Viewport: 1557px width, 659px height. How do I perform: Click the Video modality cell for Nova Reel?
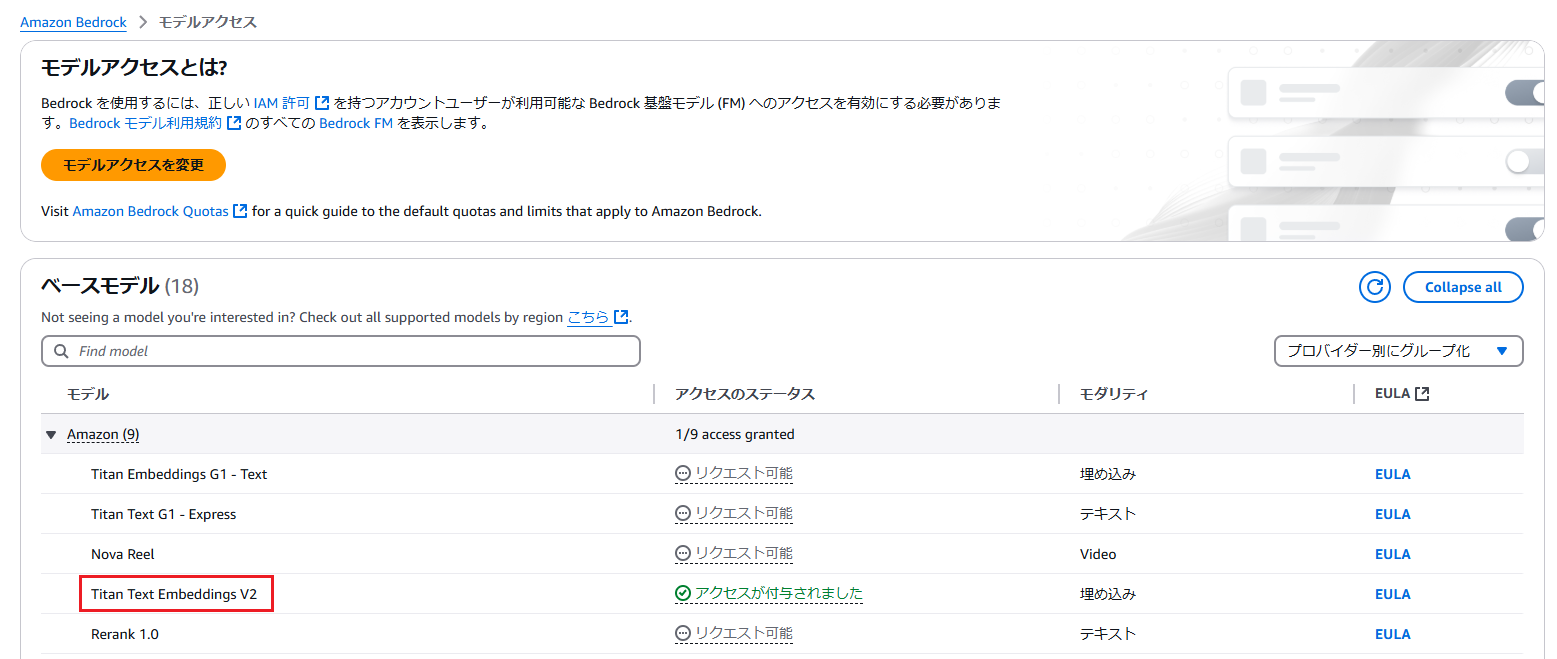click(x=1098, y=554)
